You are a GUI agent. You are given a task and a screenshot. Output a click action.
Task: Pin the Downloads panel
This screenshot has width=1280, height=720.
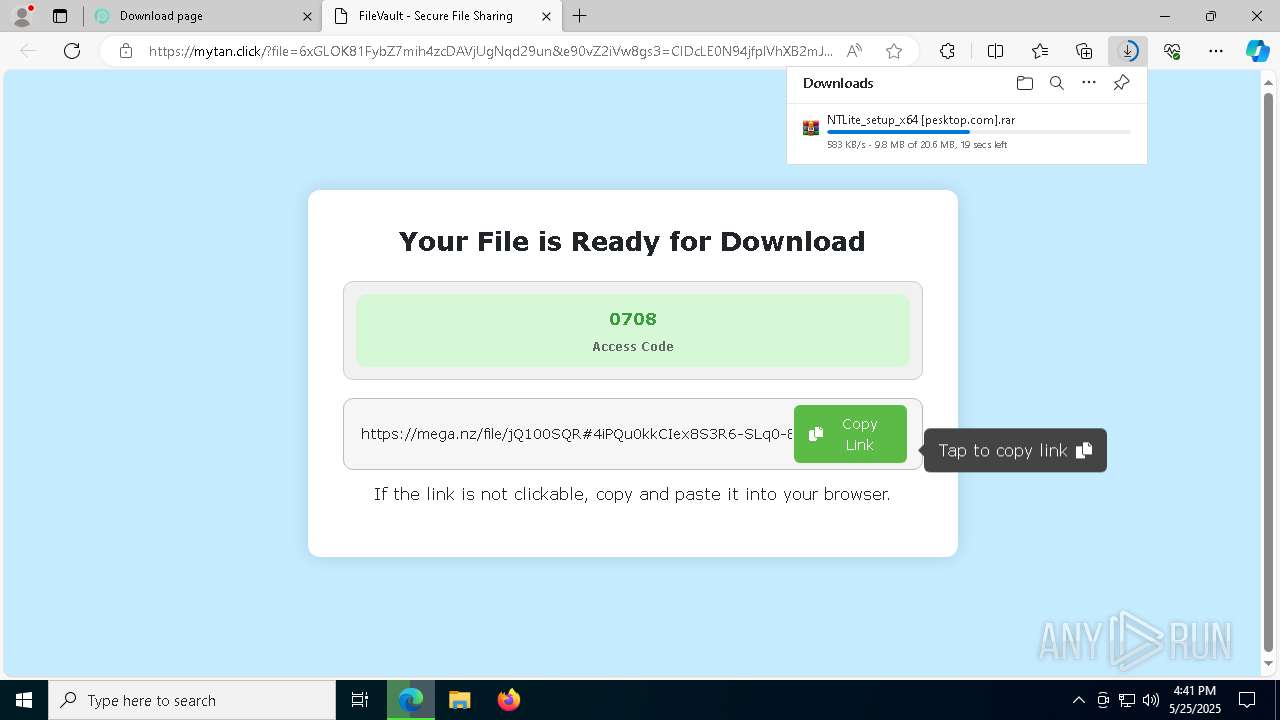pos(1121,83)
